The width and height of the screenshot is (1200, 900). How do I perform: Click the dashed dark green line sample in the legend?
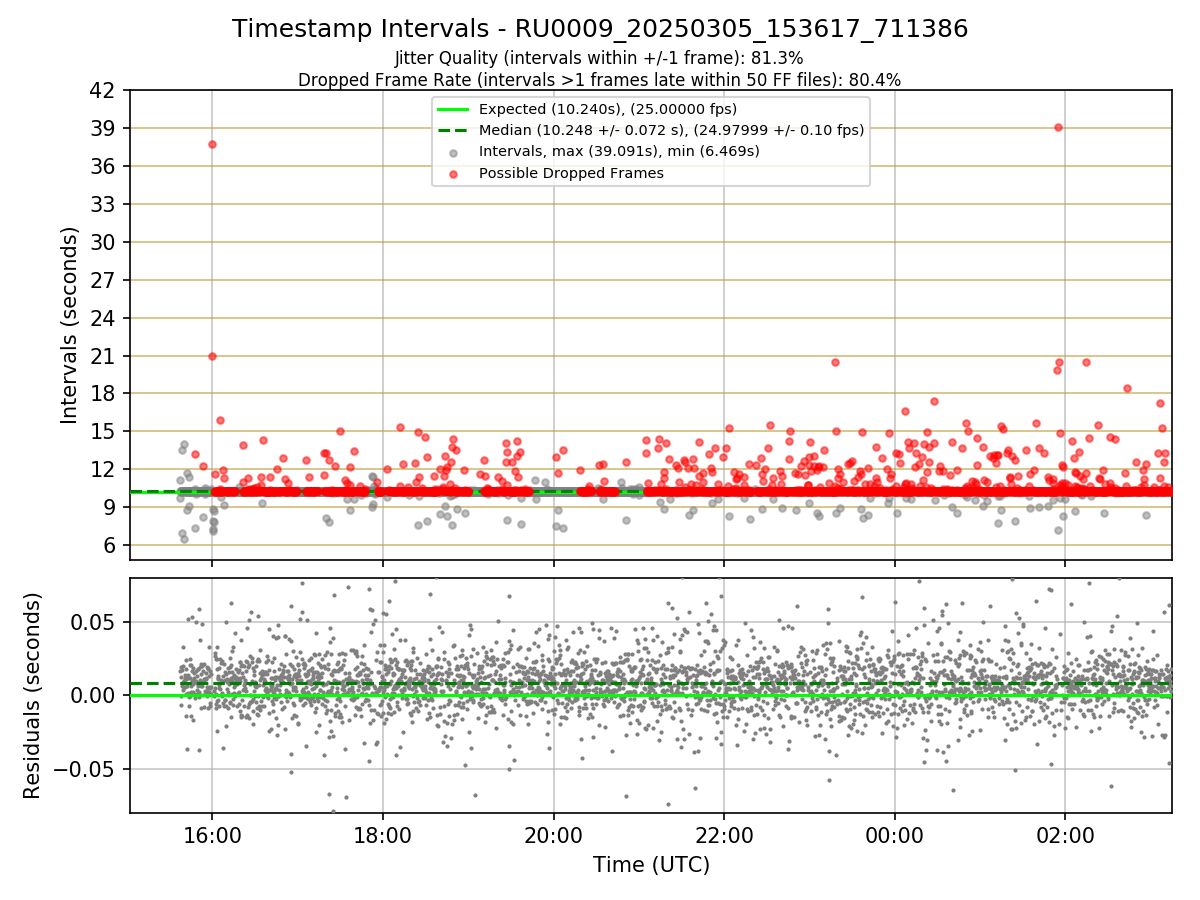click(x=454, y=130)
